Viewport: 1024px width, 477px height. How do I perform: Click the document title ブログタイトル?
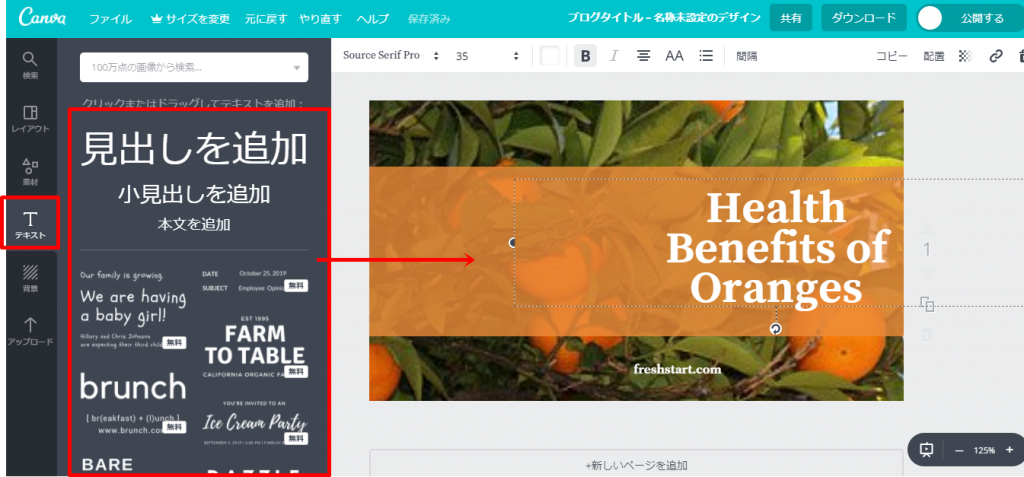click(x=664, y=18)
